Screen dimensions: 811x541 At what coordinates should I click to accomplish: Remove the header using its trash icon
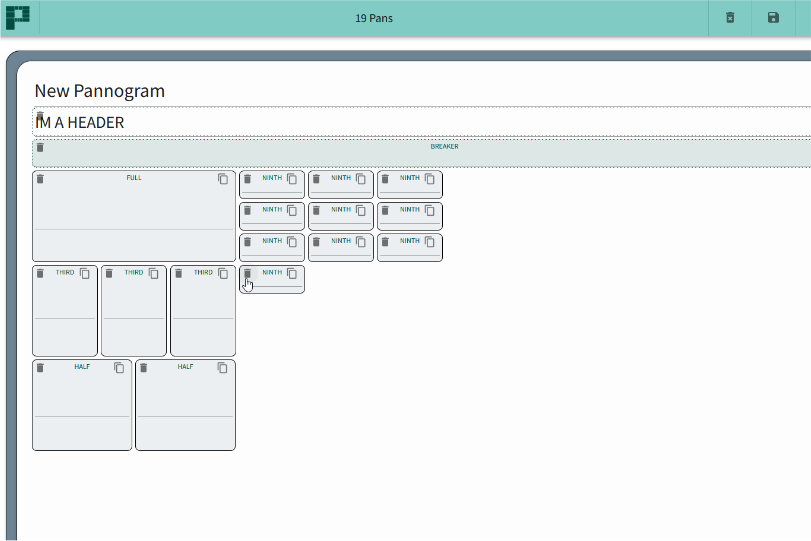click(40, 116)
